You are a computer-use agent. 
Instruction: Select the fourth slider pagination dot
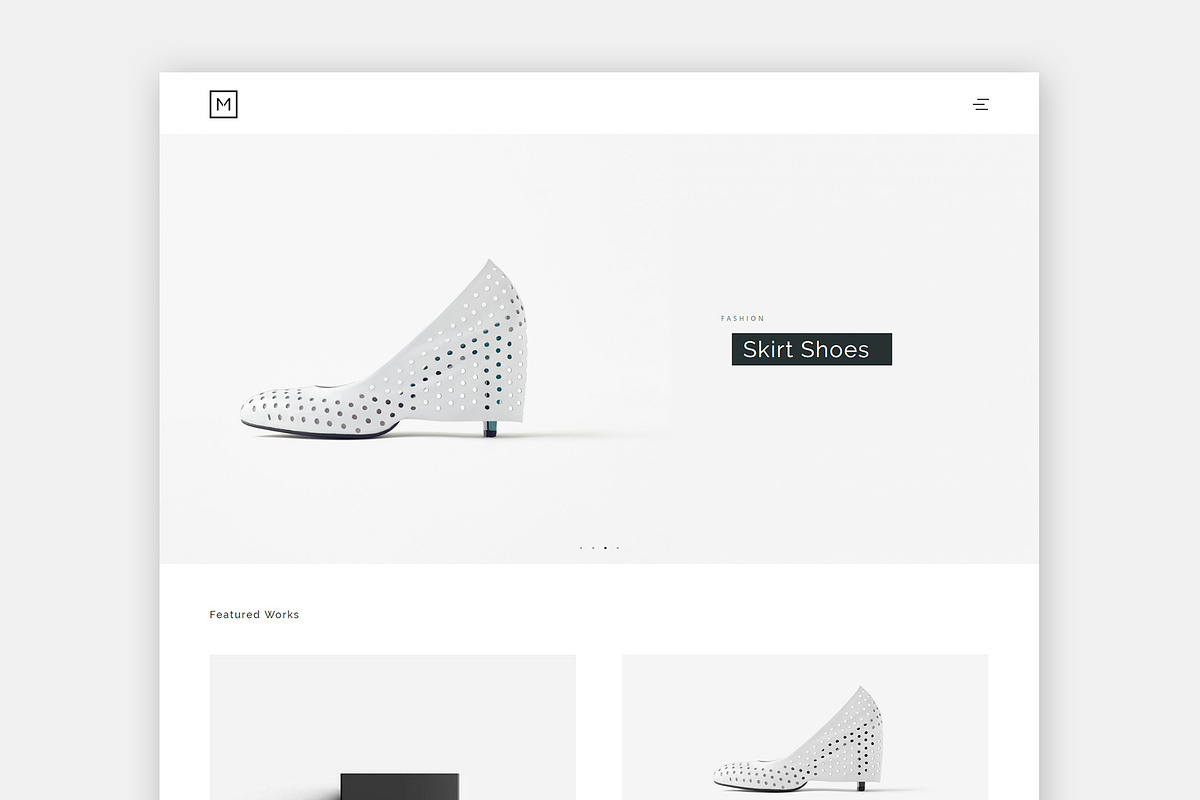point(617,548)
